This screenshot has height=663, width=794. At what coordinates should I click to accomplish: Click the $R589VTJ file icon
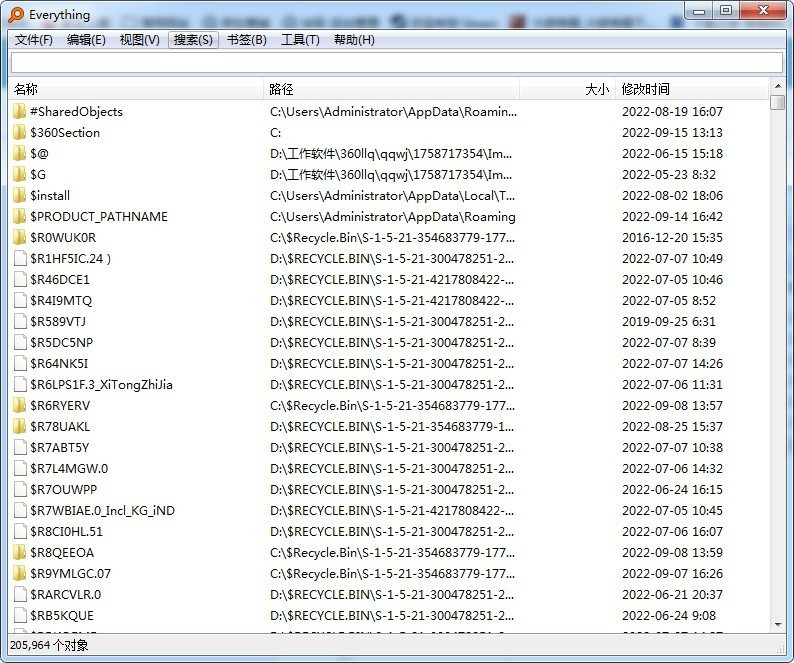[x=20, y=322]
